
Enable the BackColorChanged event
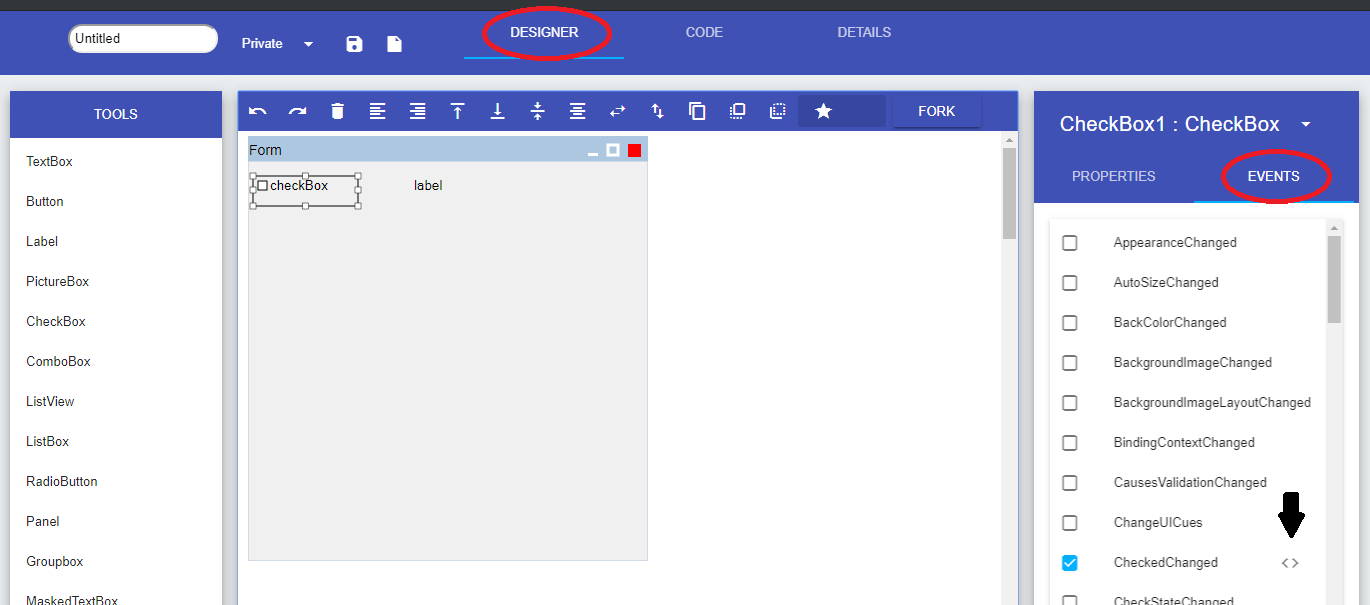pos(1069,323)
